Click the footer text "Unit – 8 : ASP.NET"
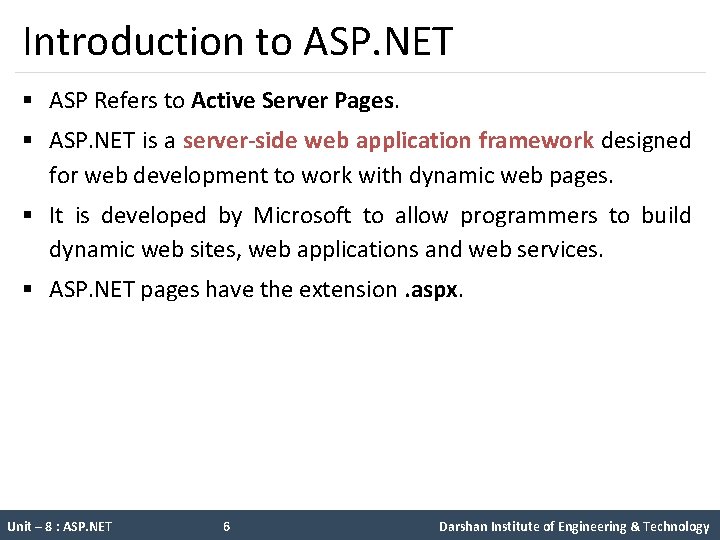 (60, 526)
